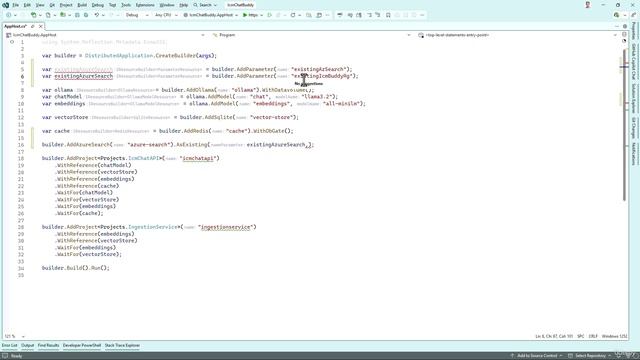The height and width of the screenshot is (360, 640).
Task: Open the Debug configuration dropdown
Action: pyautogui.click(x=137, y=15)
